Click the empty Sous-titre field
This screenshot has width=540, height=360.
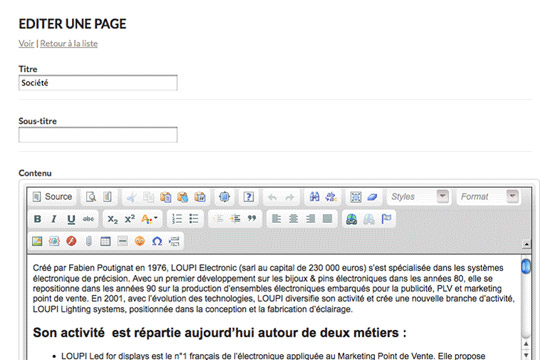pyautogui.click(x=98, y=135)
